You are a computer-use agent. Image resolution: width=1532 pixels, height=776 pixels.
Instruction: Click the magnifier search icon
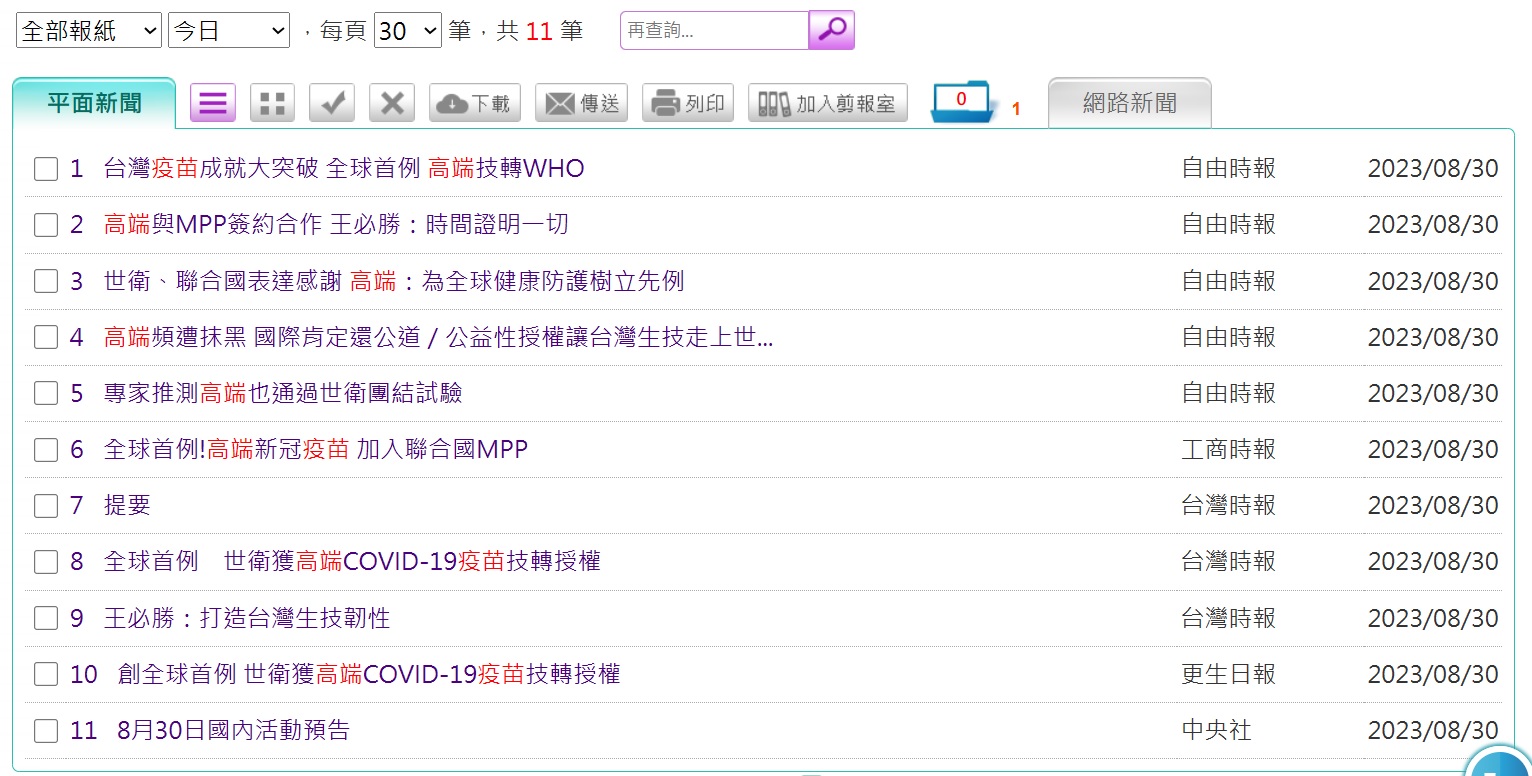(831, 30)
